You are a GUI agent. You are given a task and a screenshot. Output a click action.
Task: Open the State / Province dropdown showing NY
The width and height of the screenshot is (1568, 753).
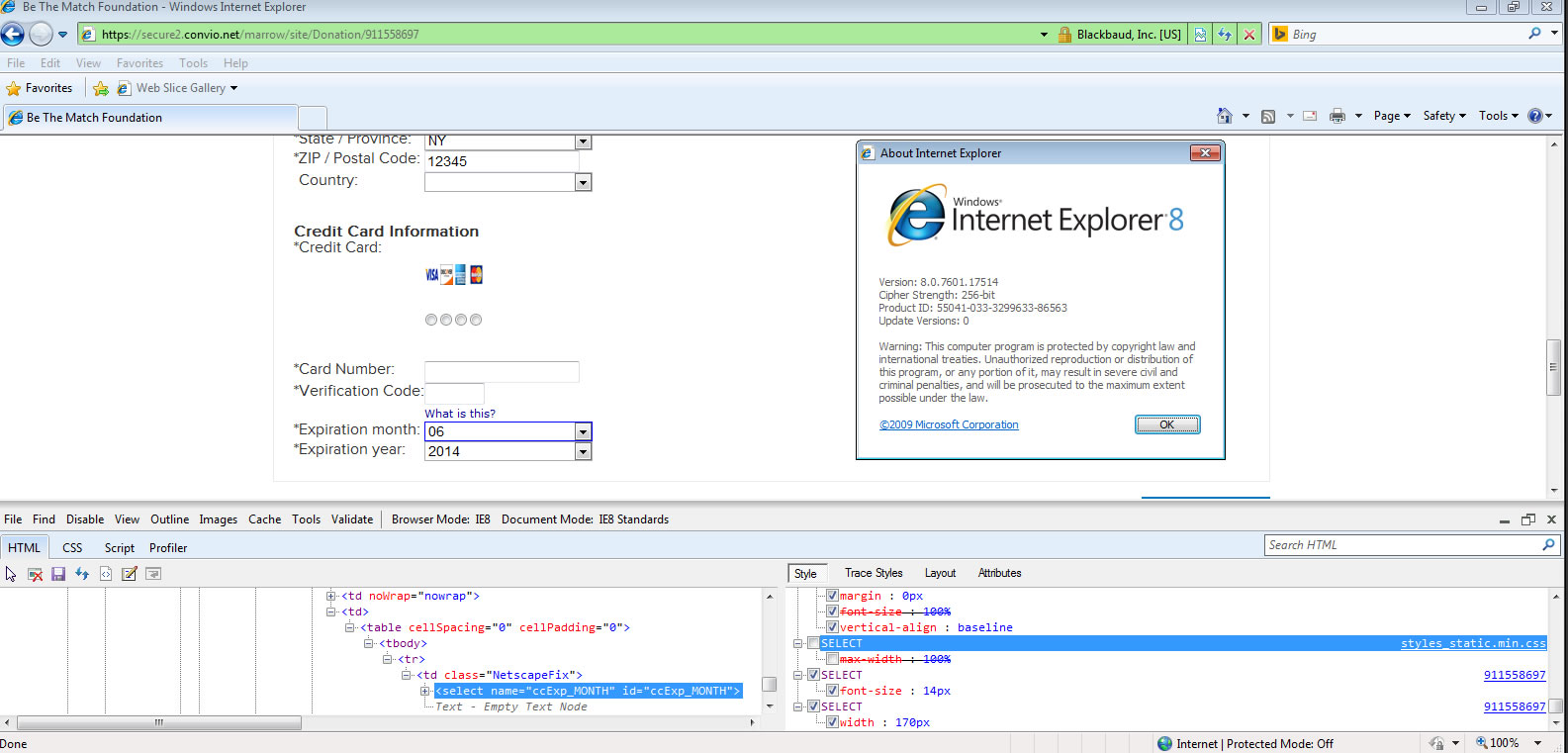(583, 141)
